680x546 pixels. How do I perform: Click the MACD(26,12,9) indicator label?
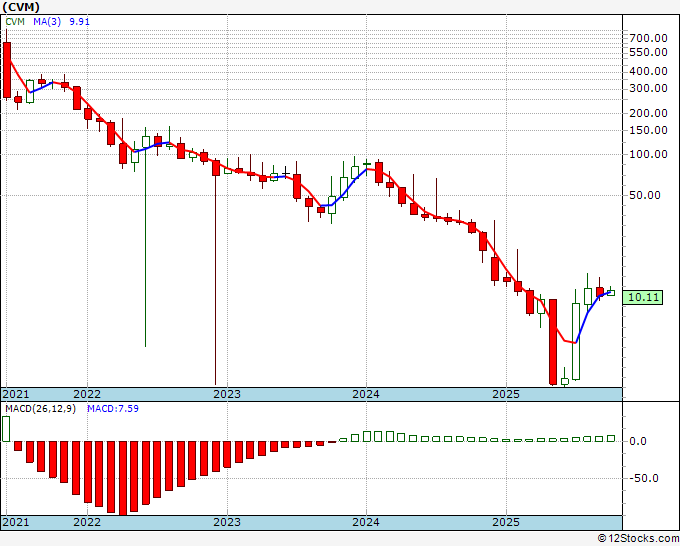coord(40,409)
